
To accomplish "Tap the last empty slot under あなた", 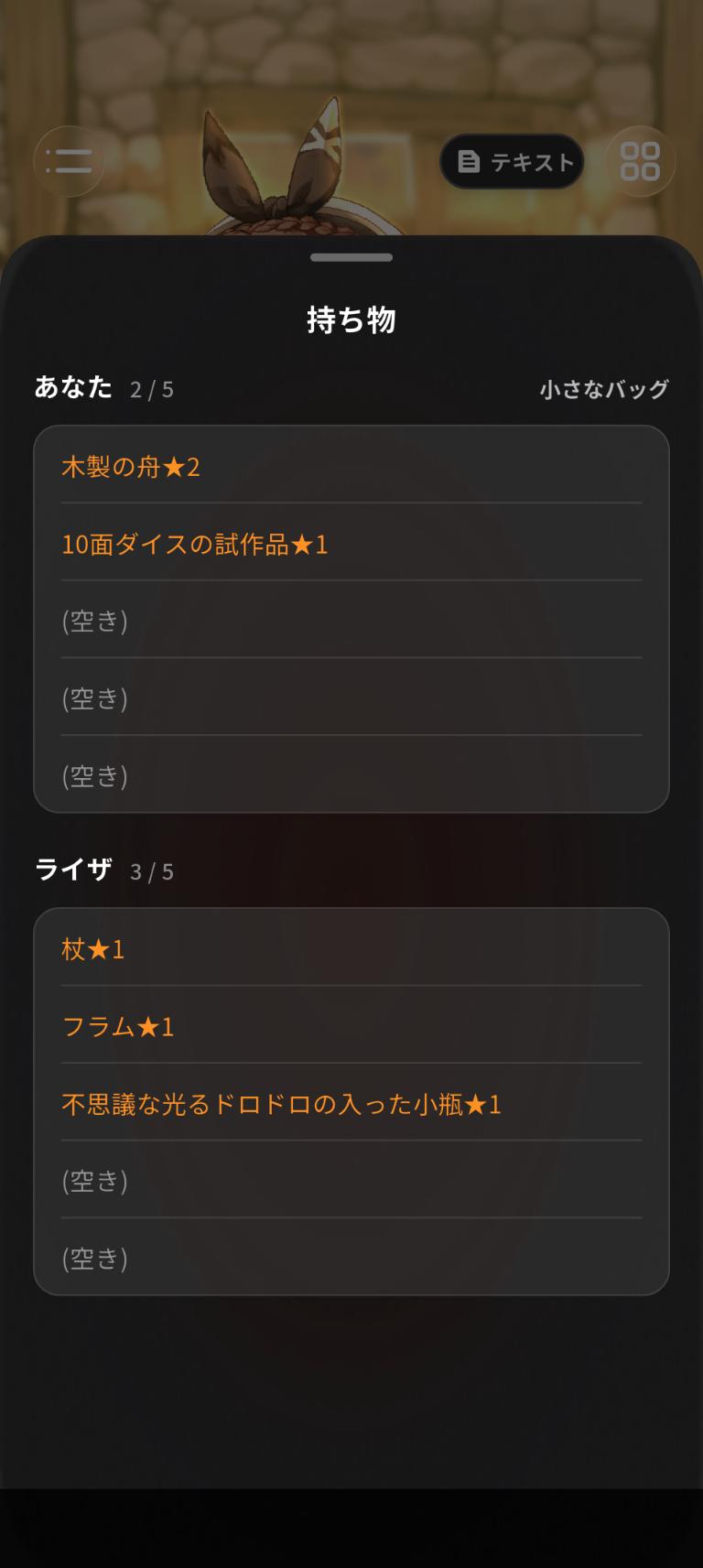I will coord(351,775).
